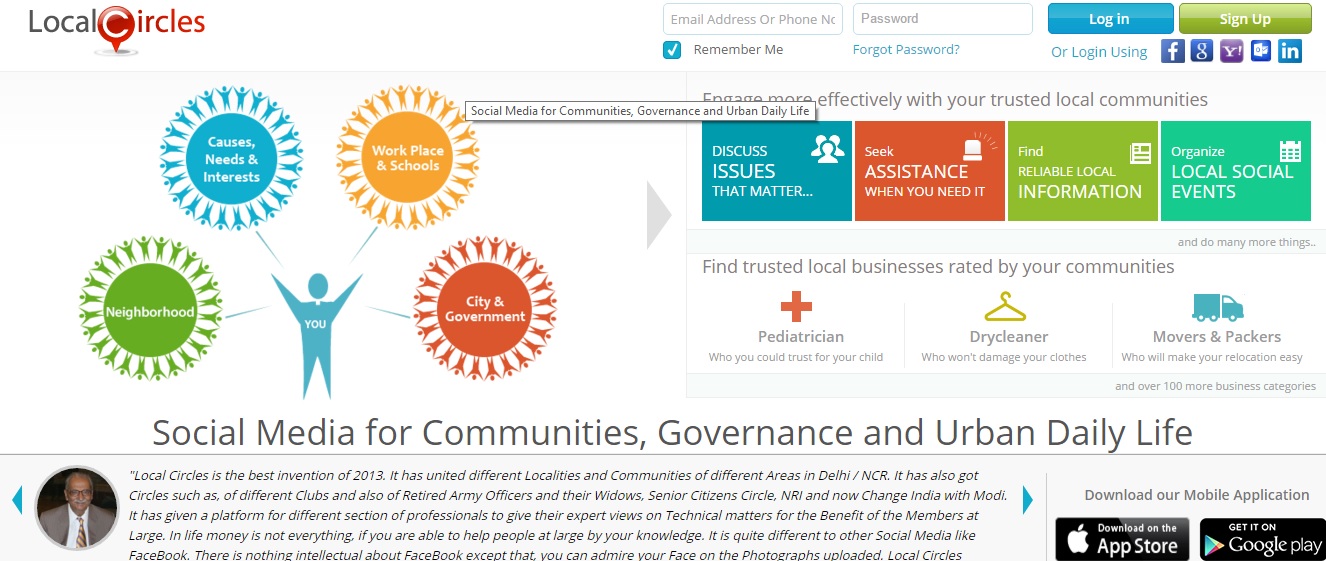Open the Pediatrician category label
The height and width of the screenshot is (561, 1326).
tap(801, 337)
